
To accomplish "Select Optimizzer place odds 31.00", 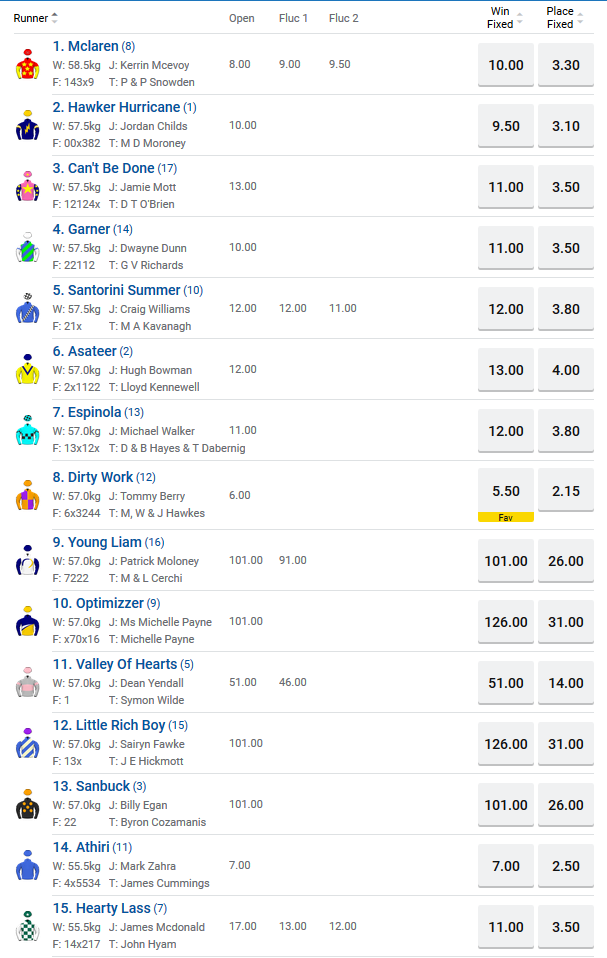I will (x=566, y=622).
